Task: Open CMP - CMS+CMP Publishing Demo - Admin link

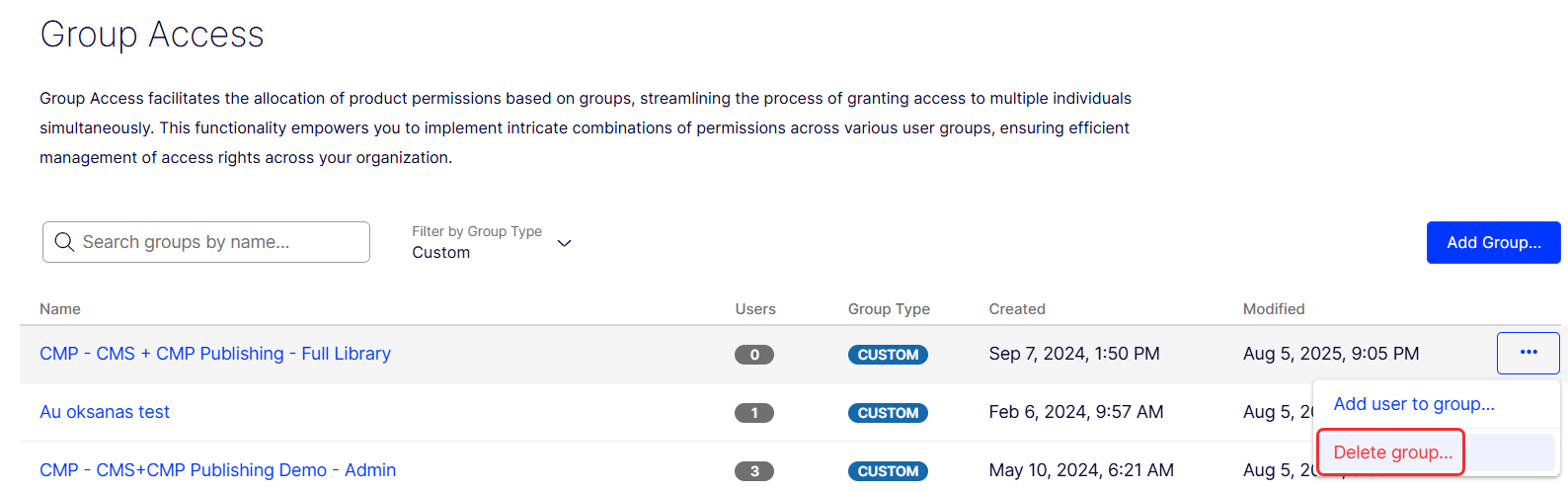Action: 217,470
